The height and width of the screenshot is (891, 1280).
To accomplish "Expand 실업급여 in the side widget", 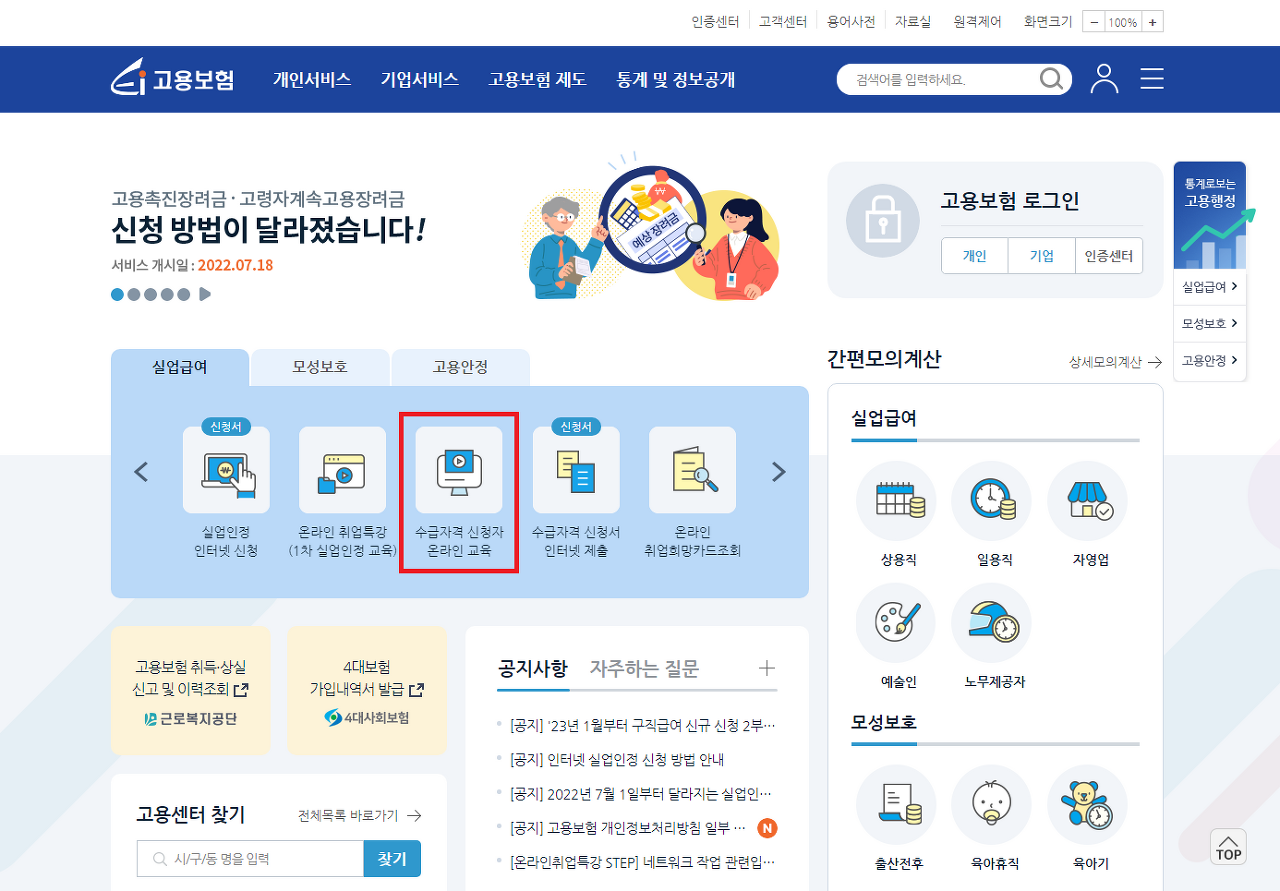I will (x=1210, y=287).
